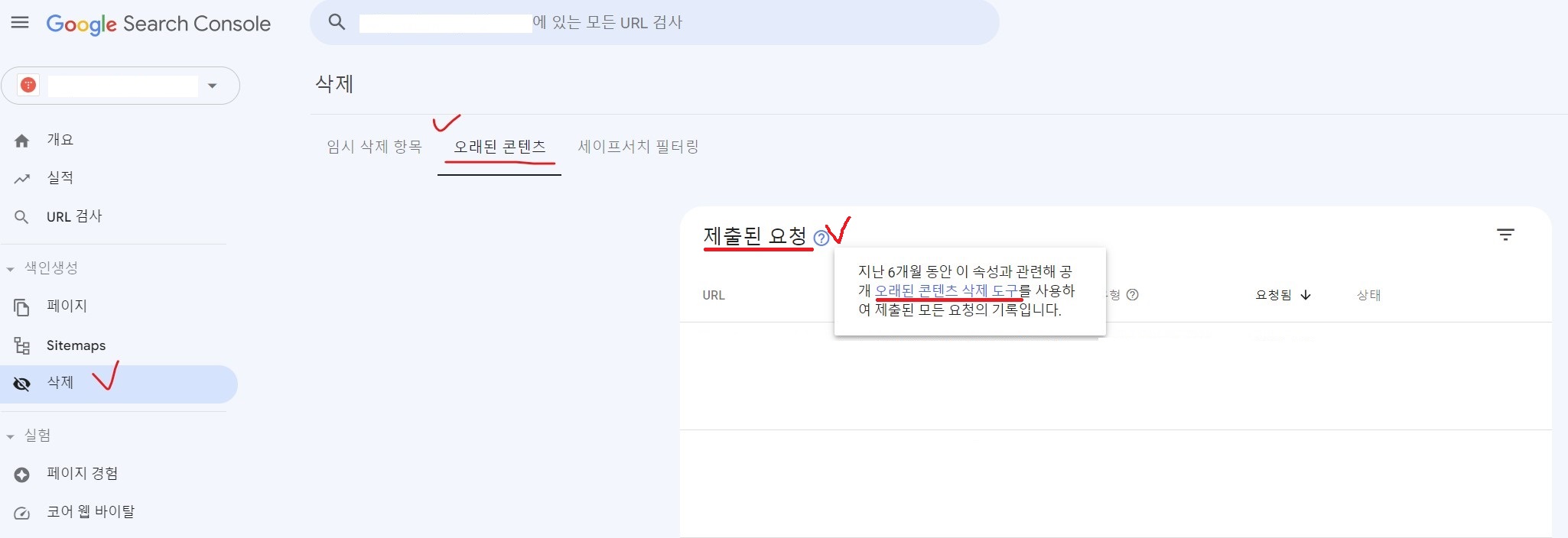Screen dimensions: 1568x538
Task: Click the 페이지 indexing icon
Action: pos(23,306)
